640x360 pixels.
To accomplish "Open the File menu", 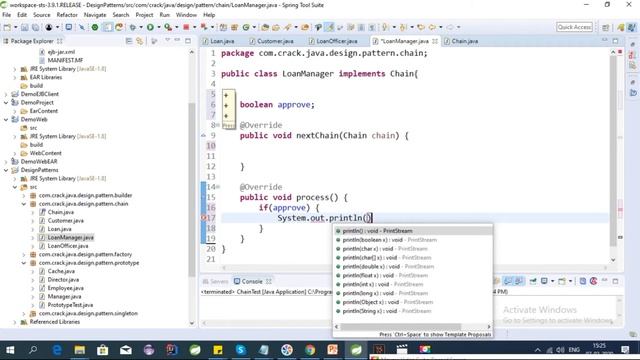I will click(x=7, y=15).
